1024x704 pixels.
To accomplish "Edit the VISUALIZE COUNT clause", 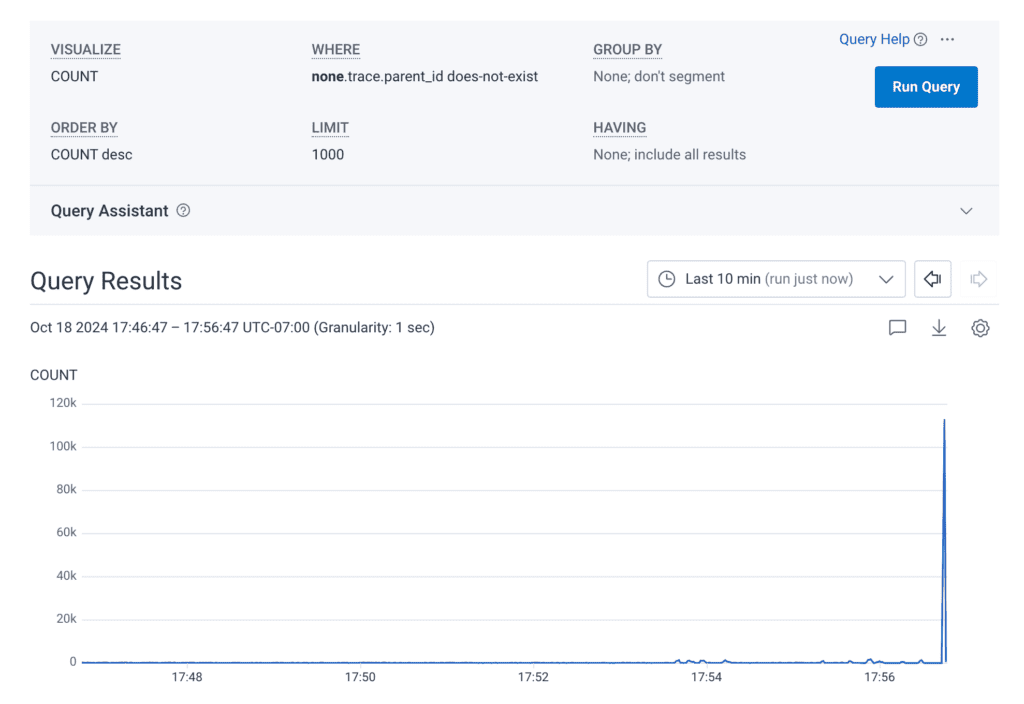I will pyautogui.click(x=75, y=76).
